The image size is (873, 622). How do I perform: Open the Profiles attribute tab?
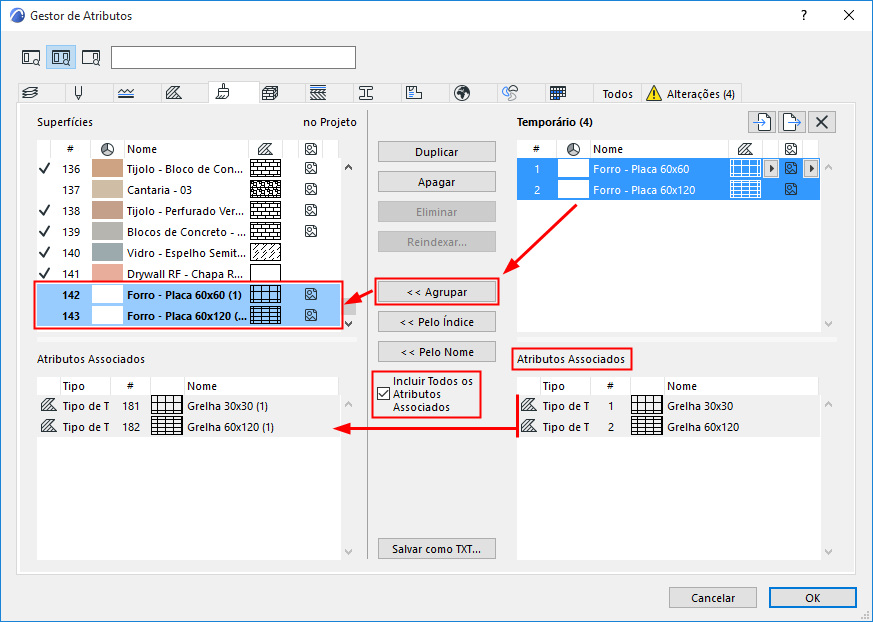(366, 93)
